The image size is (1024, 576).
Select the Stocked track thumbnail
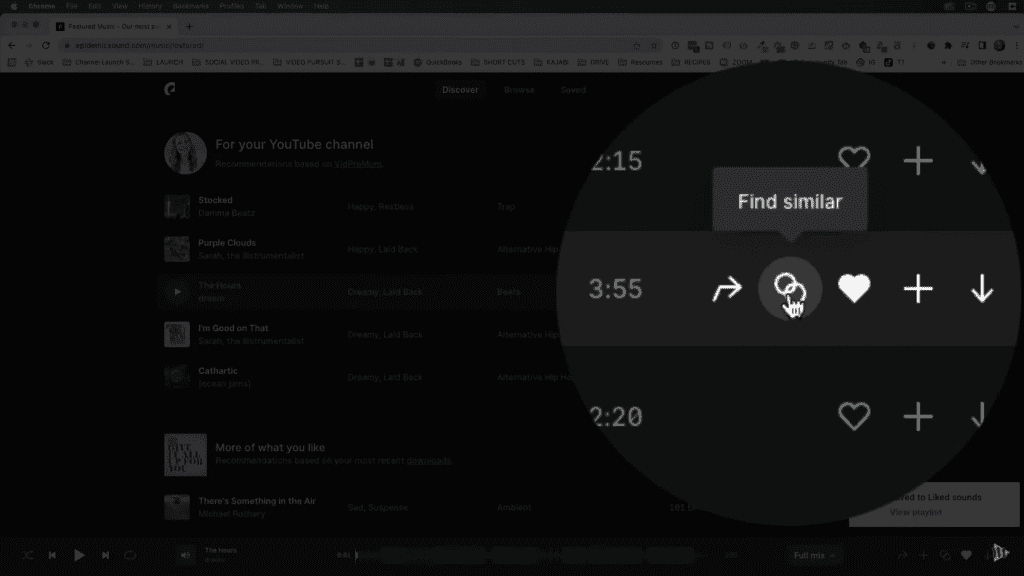(177, 206)
